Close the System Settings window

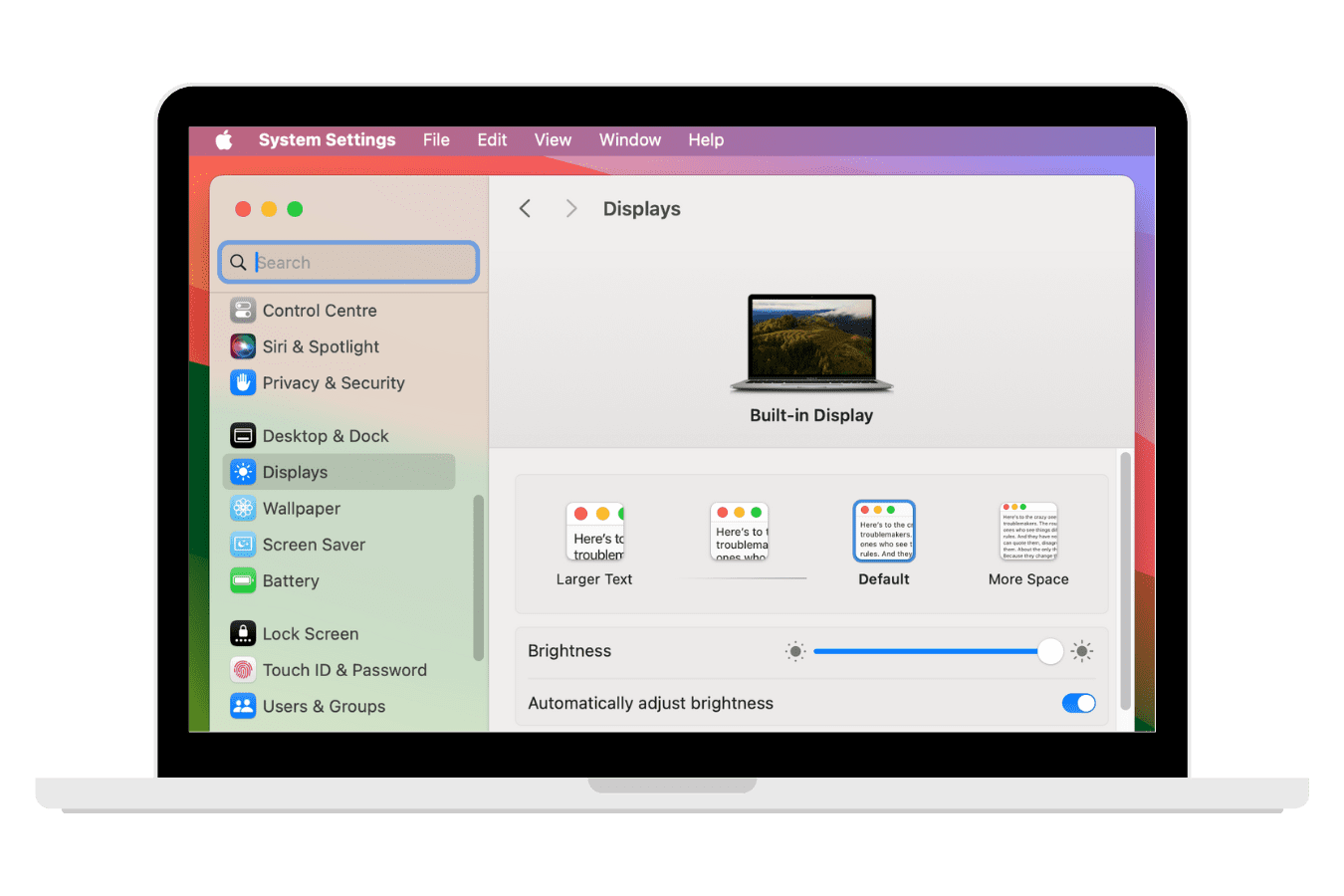coord(243,208)
